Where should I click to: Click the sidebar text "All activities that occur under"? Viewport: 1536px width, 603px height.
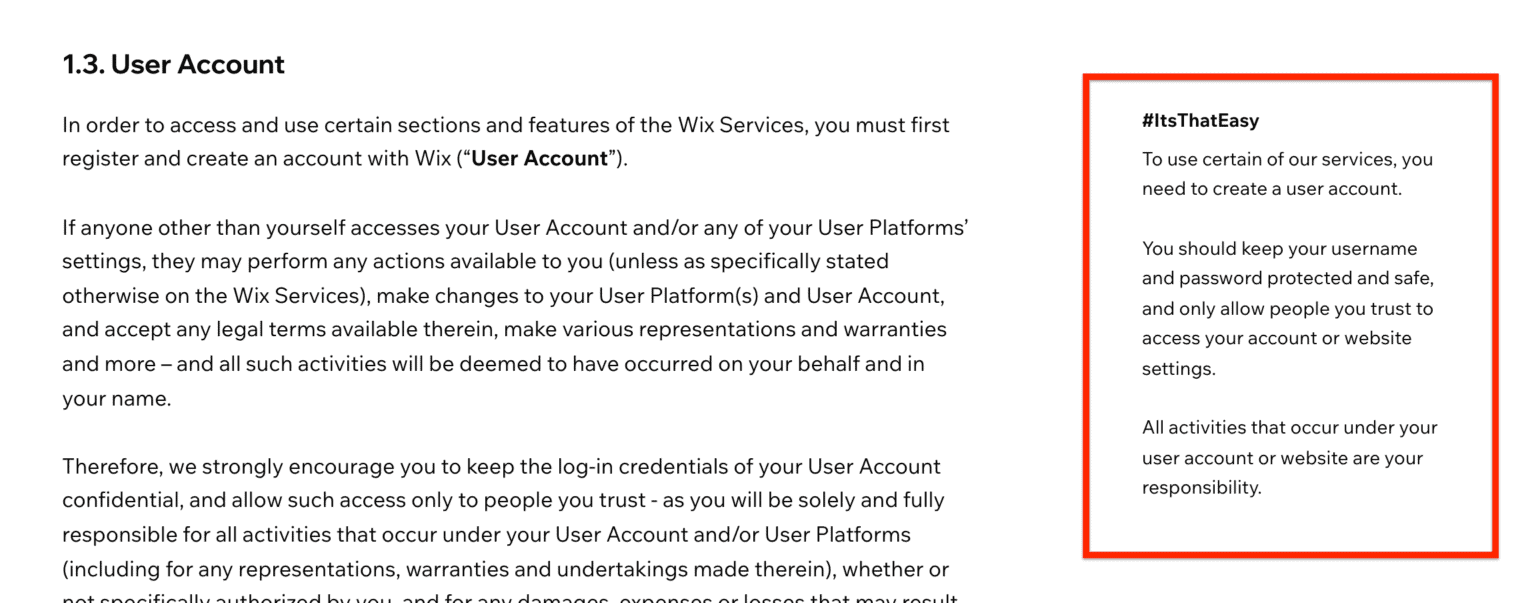coord(1290,458)
